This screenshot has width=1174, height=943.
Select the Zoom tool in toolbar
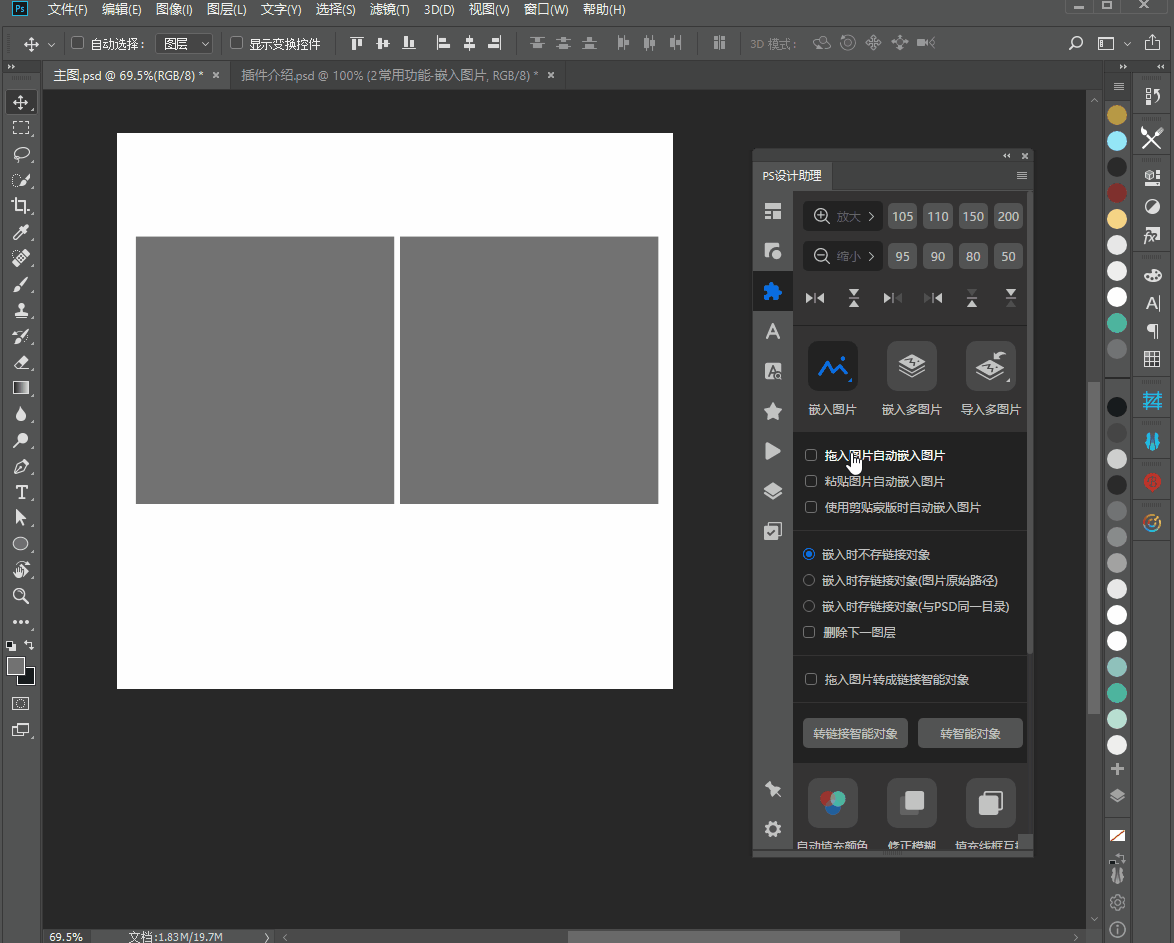[x=21, y=596]
